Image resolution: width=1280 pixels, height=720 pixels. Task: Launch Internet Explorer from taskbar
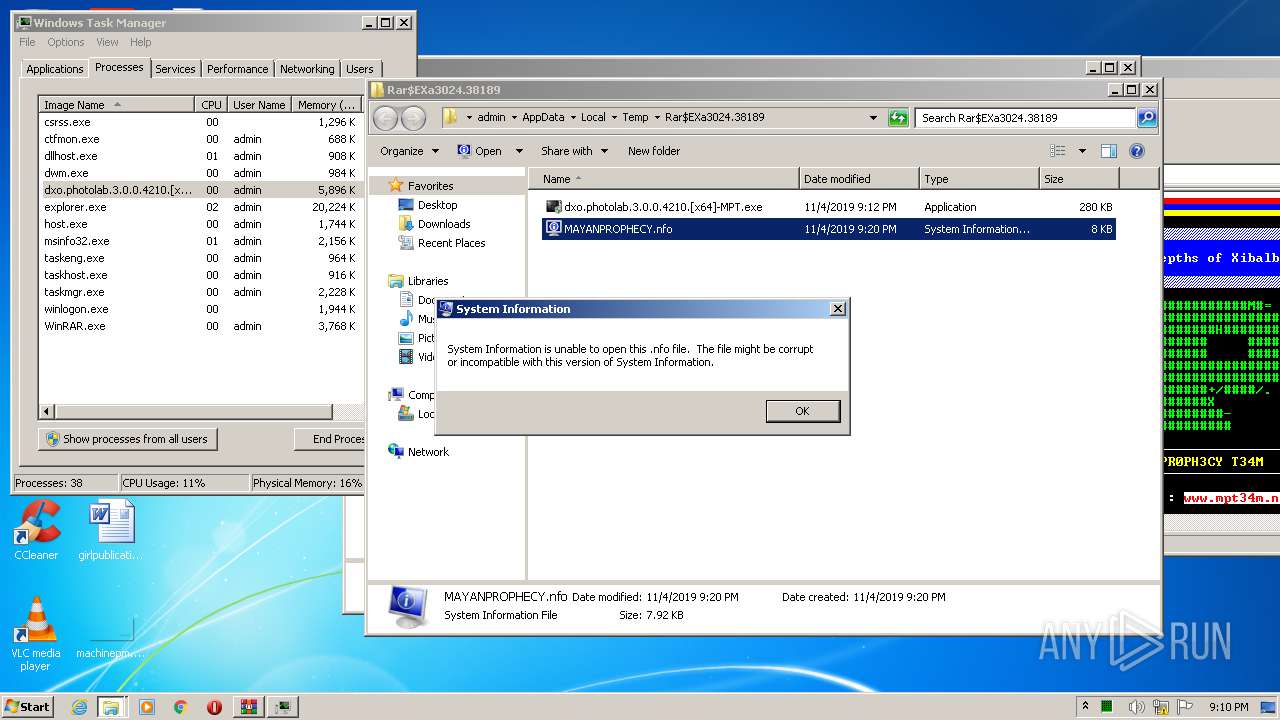pyautogui.click(x=80, y=707)
